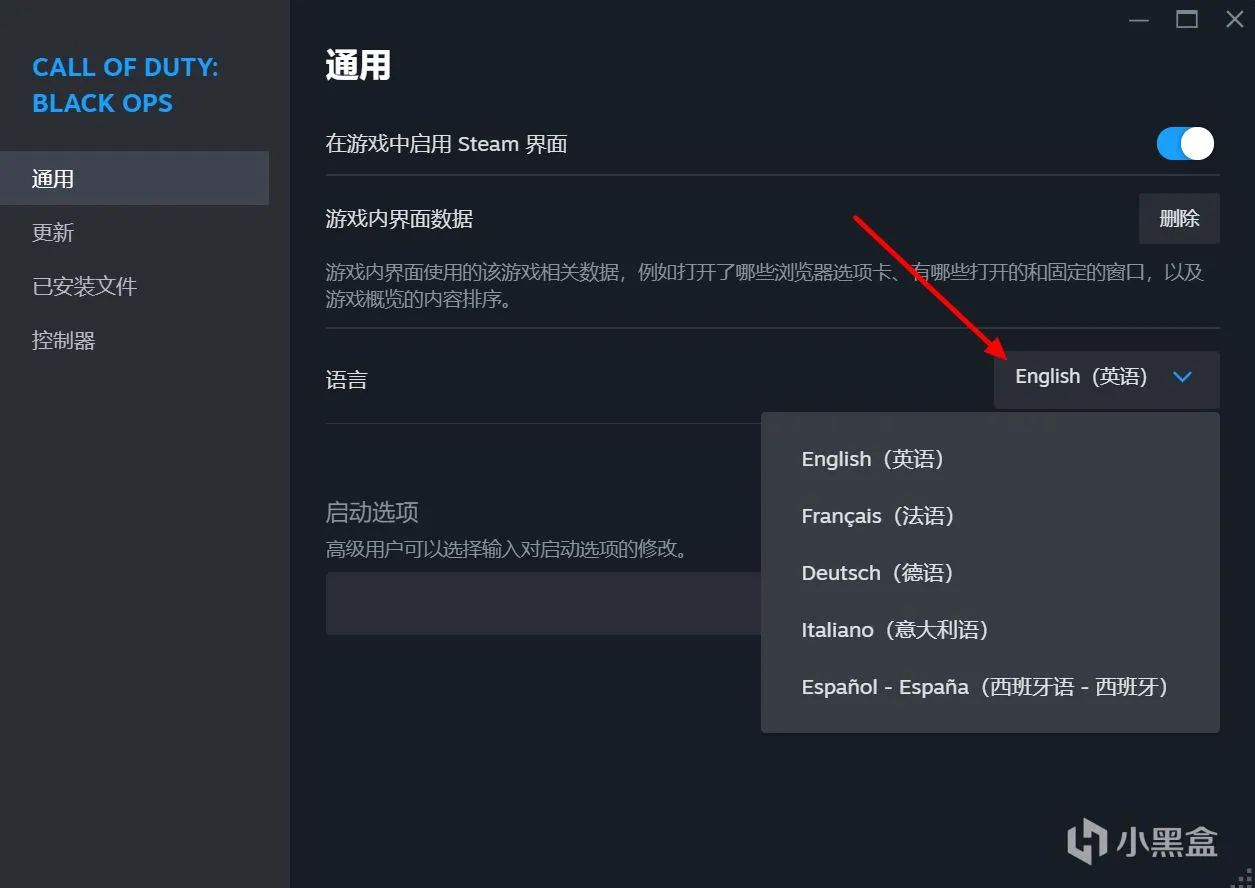Click the 通用 page heading

coord(358,67)
